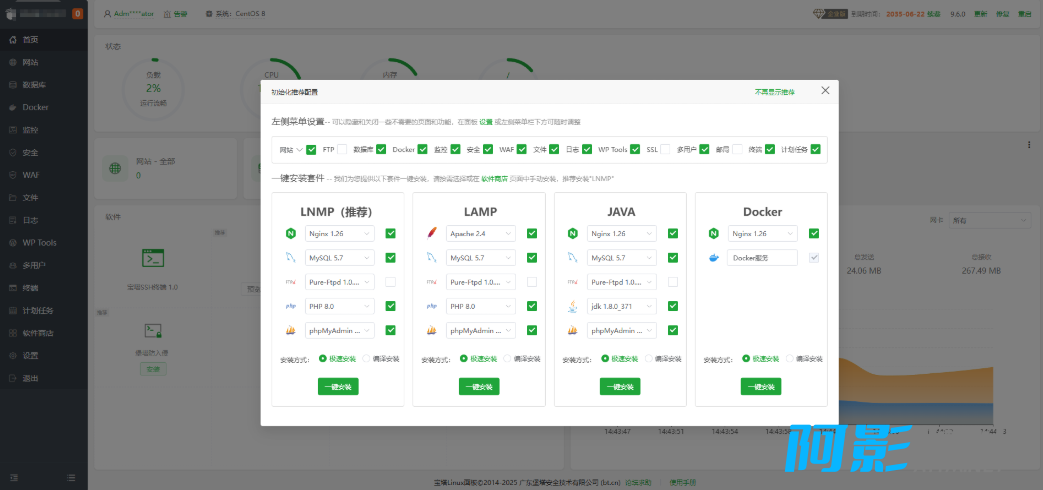This screenshot has width=1043, height=490.
Task: Open 多用户 in the left sidebar
Action: [x=35, y=265]
